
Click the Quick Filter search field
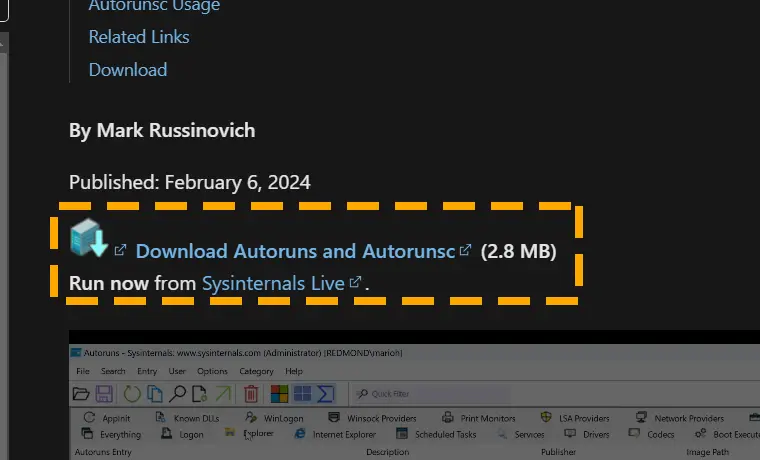430,394
